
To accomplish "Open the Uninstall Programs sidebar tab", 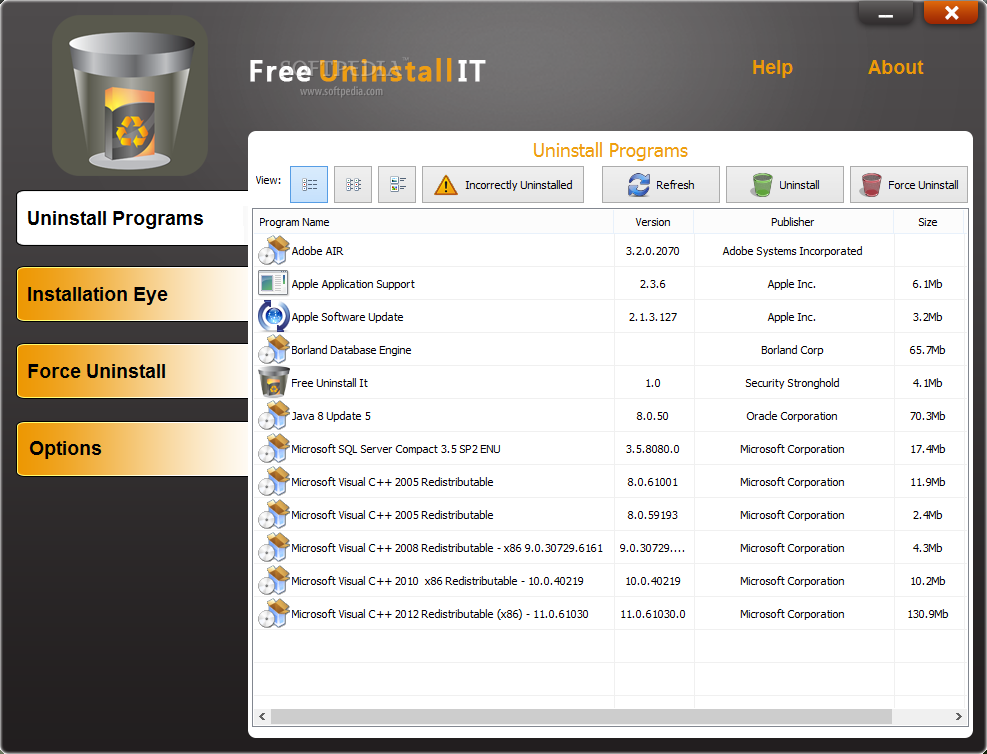I will (x=133, y=218).
